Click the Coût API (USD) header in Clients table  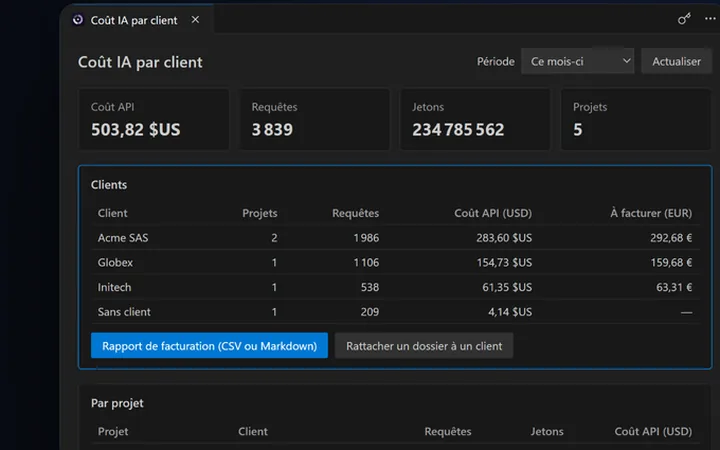(x=493, y=213)
